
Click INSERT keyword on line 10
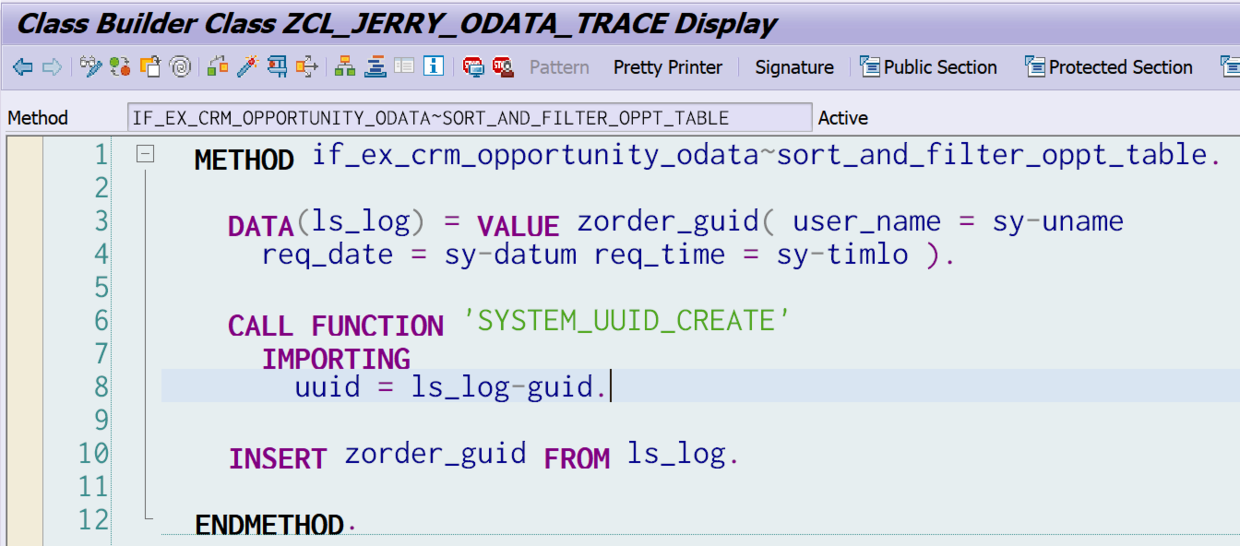(x=277, y=459)
